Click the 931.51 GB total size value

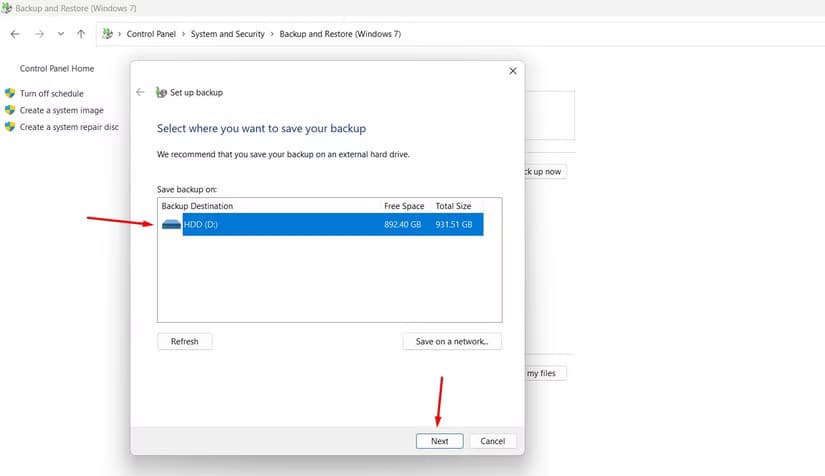pyautogui.click(x=454, y=225)
